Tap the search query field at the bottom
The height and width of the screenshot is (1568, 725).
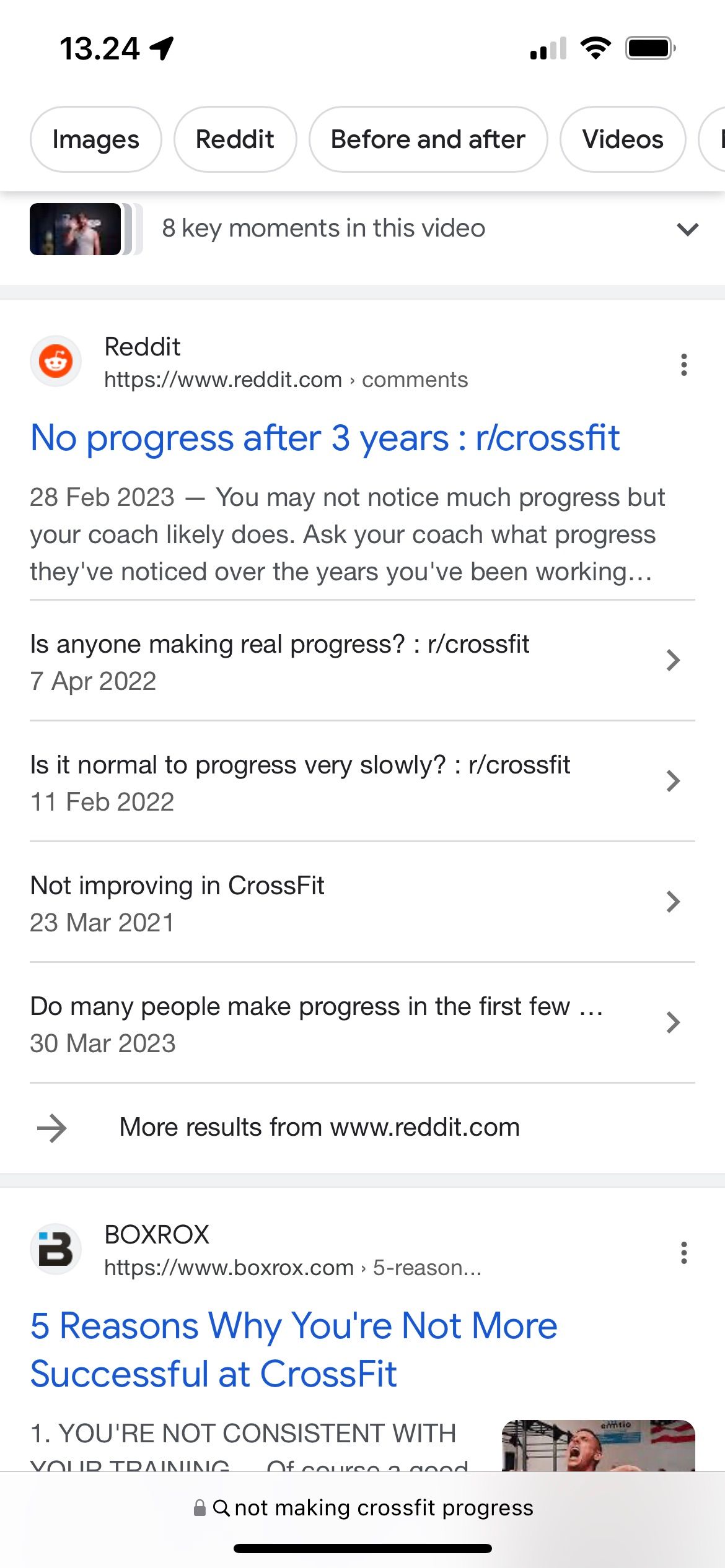384,1508
